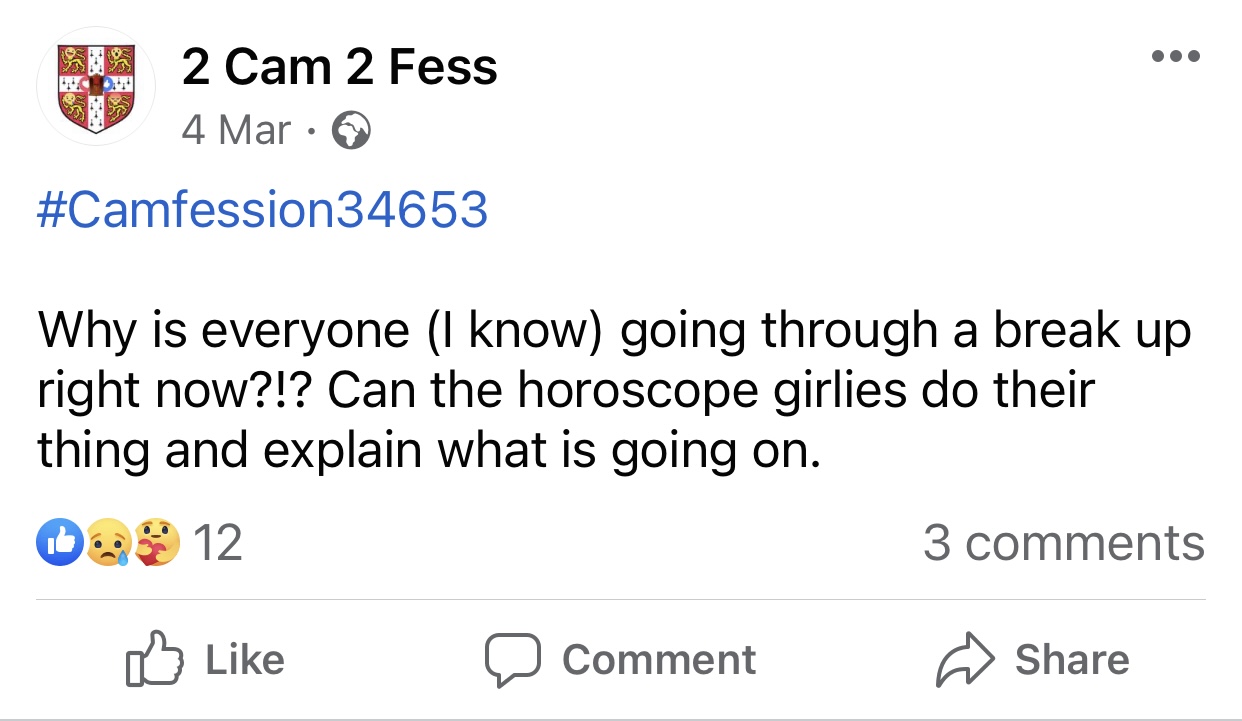Image resolution: width=1242 pixels, height=721 pixels.
Task: Tap the speech bubble comment icon
Action: [x=512, y=660]
